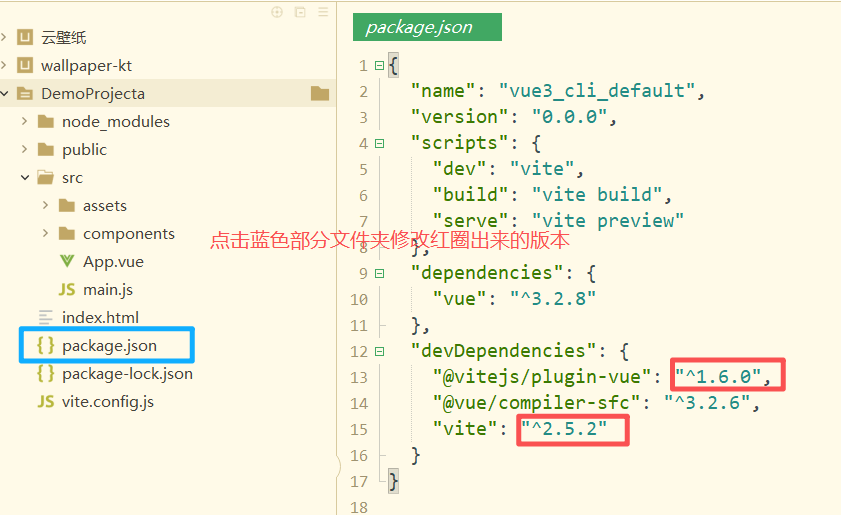This screenshot has width=841, height=515.
Task: Click the folder icon at right of DemoProjecta row
Action: click(x=320, y=93)
